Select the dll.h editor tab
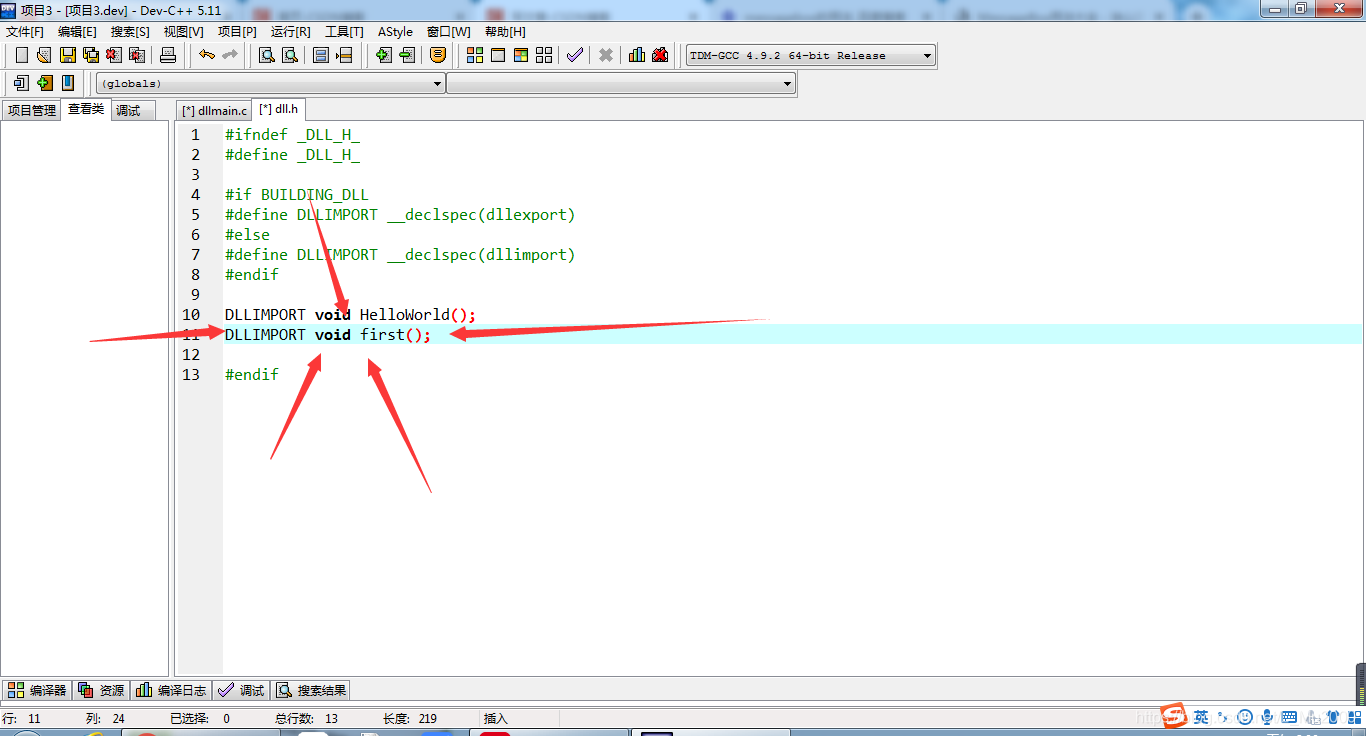1366x736 pixels. click(279, 109)
